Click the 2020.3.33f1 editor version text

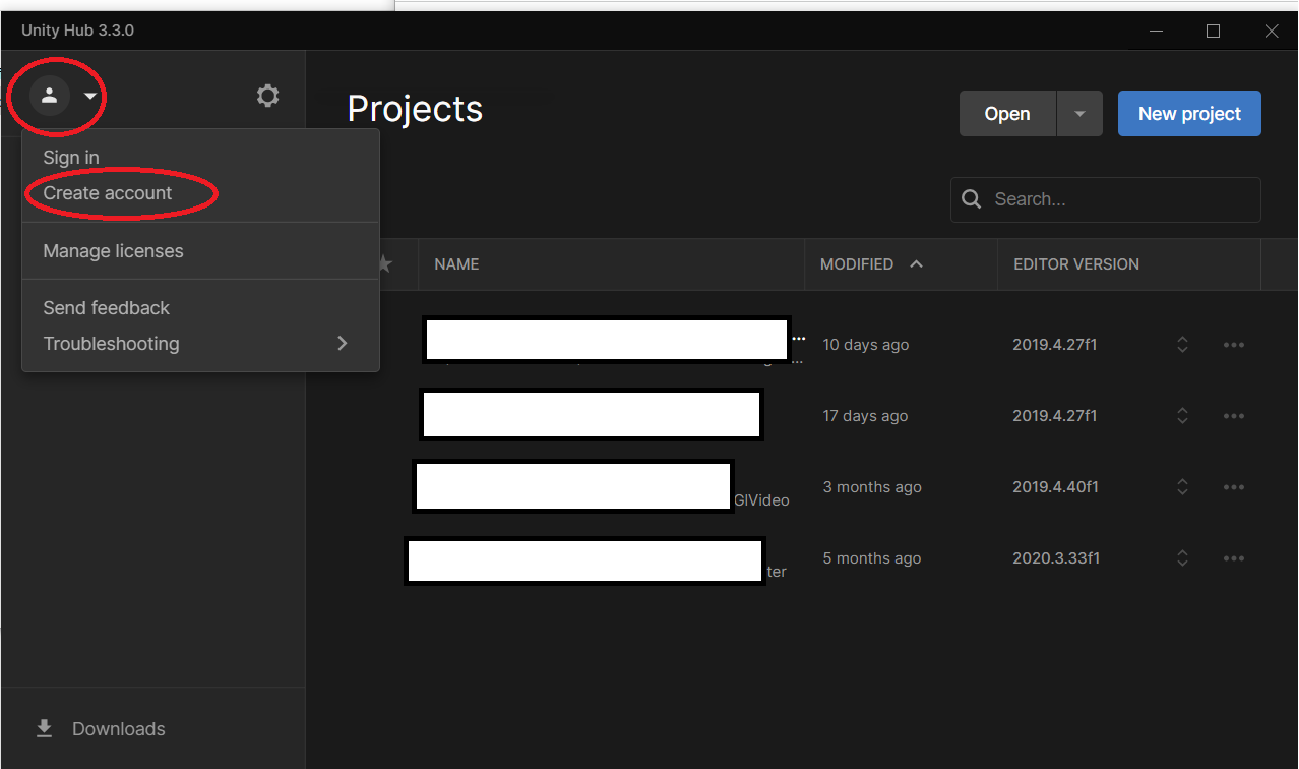tap(1056, 558)
